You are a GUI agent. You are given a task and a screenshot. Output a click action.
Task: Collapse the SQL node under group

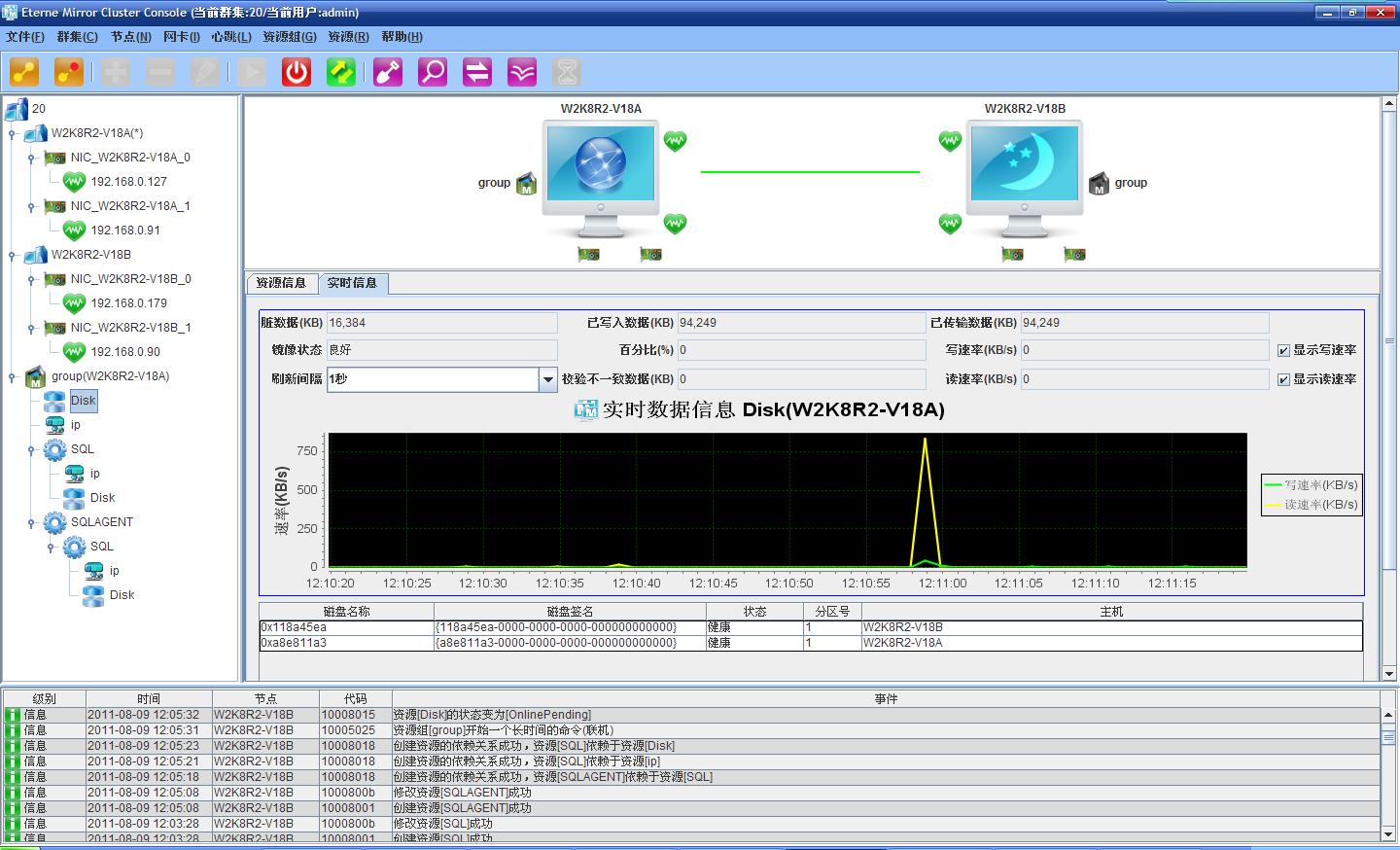point(31,449)
